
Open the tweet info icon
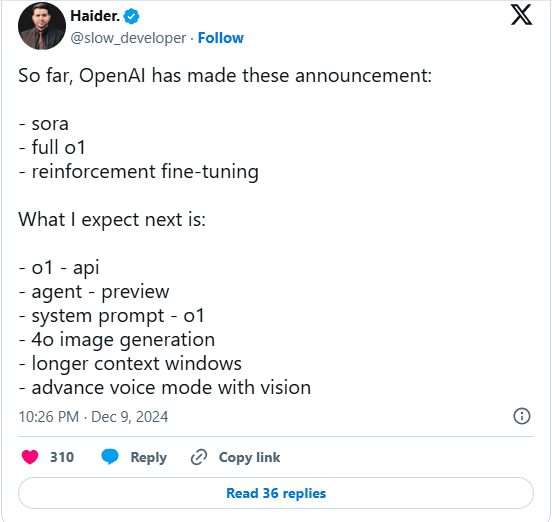point(521,416)
